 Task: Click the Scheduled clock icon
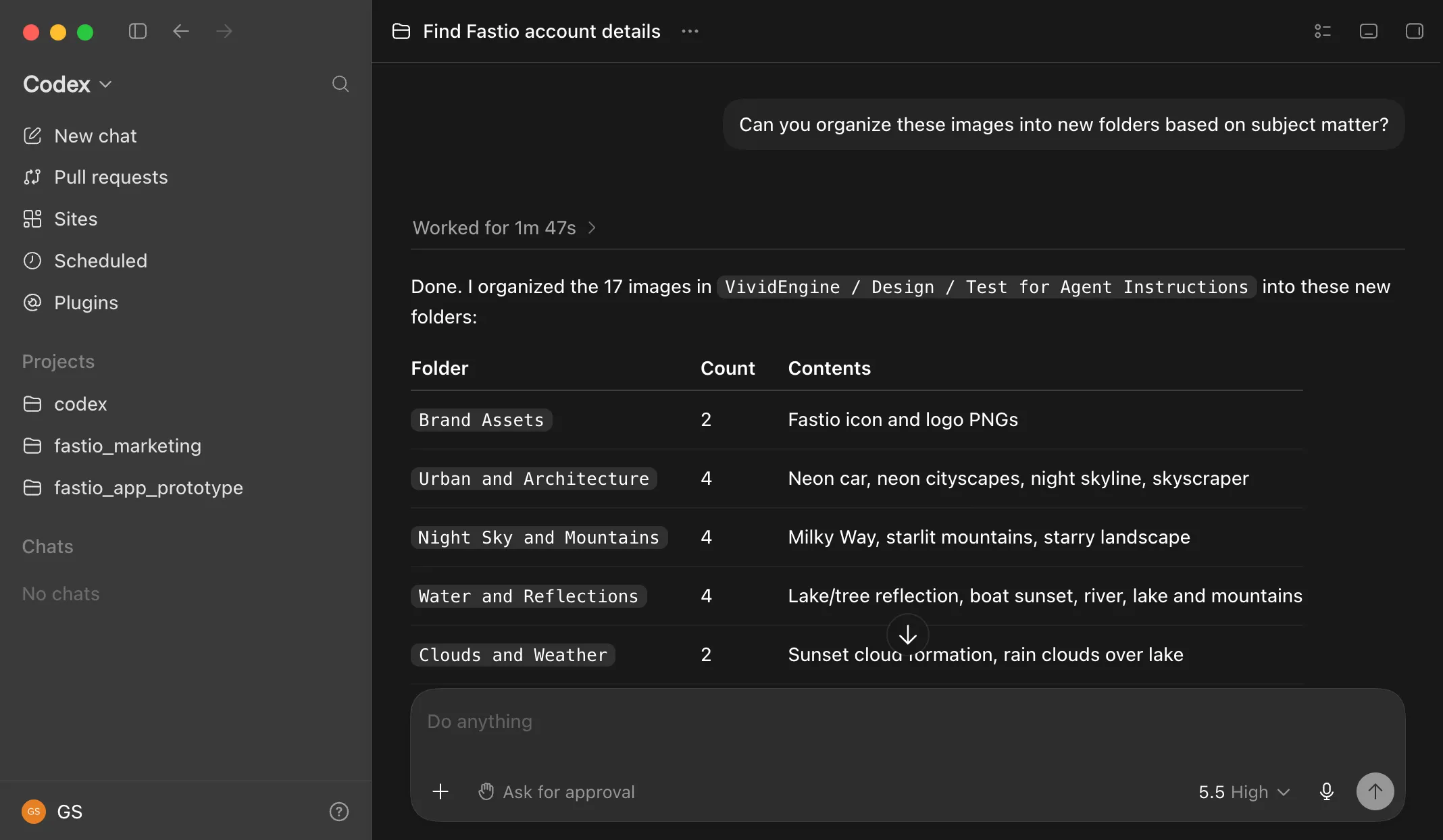[x=32, y=261]
